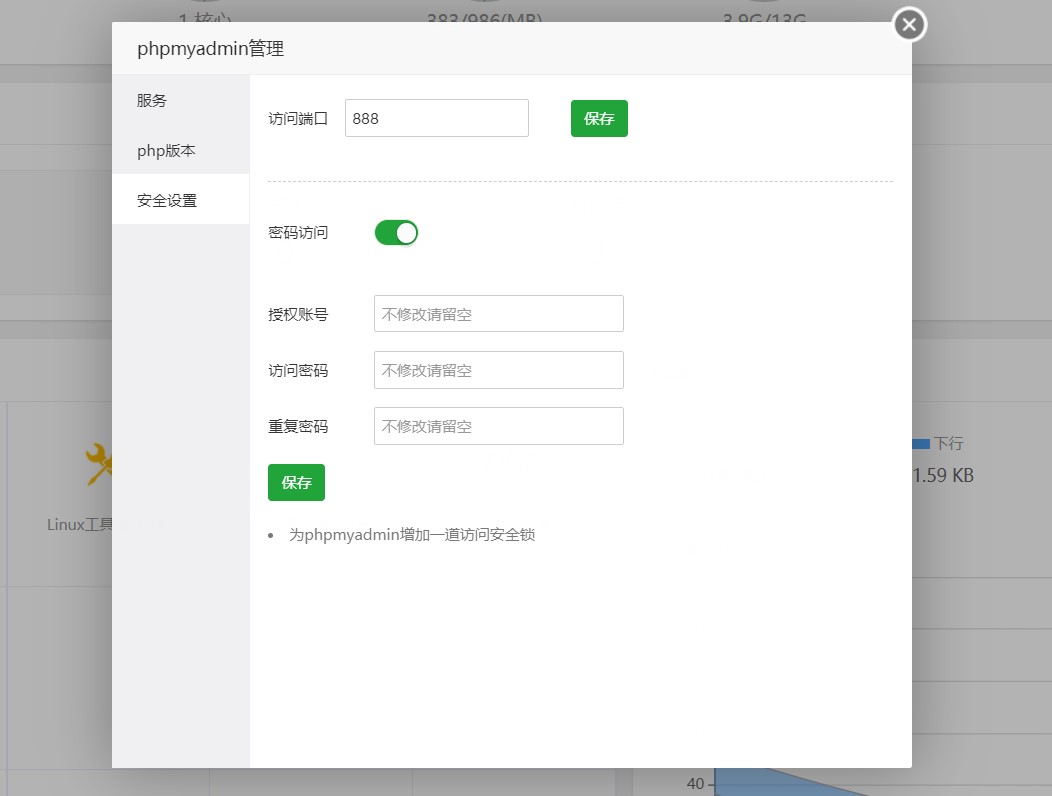The height and width of the screenshot is (796, 1052).
Task: Click the 1.59 KB value in background
Action: pos(943,475)
